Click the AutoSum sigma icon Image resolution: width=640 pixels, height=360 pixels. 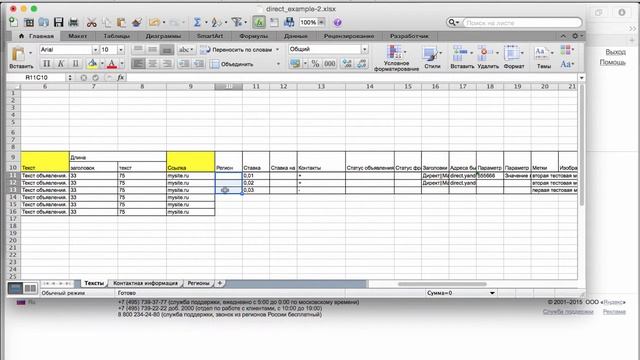tap(197, 22)
